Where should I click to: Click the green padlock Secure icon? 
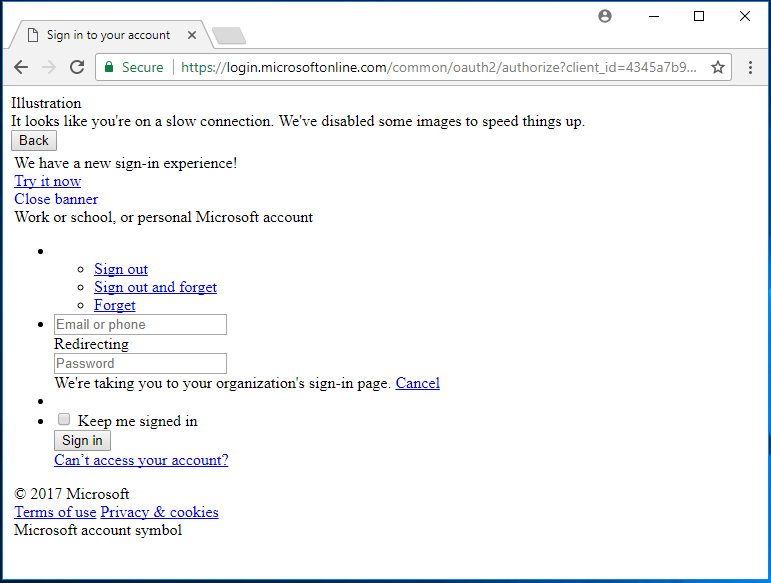(109, 67)
